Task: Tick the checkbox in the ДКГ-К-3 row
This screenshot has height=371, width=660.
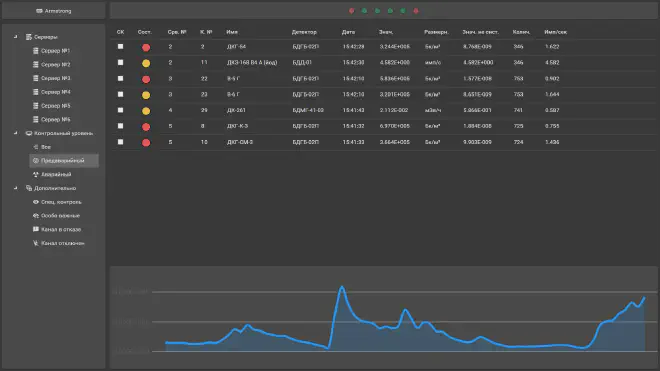Action: tap(121, 126)
